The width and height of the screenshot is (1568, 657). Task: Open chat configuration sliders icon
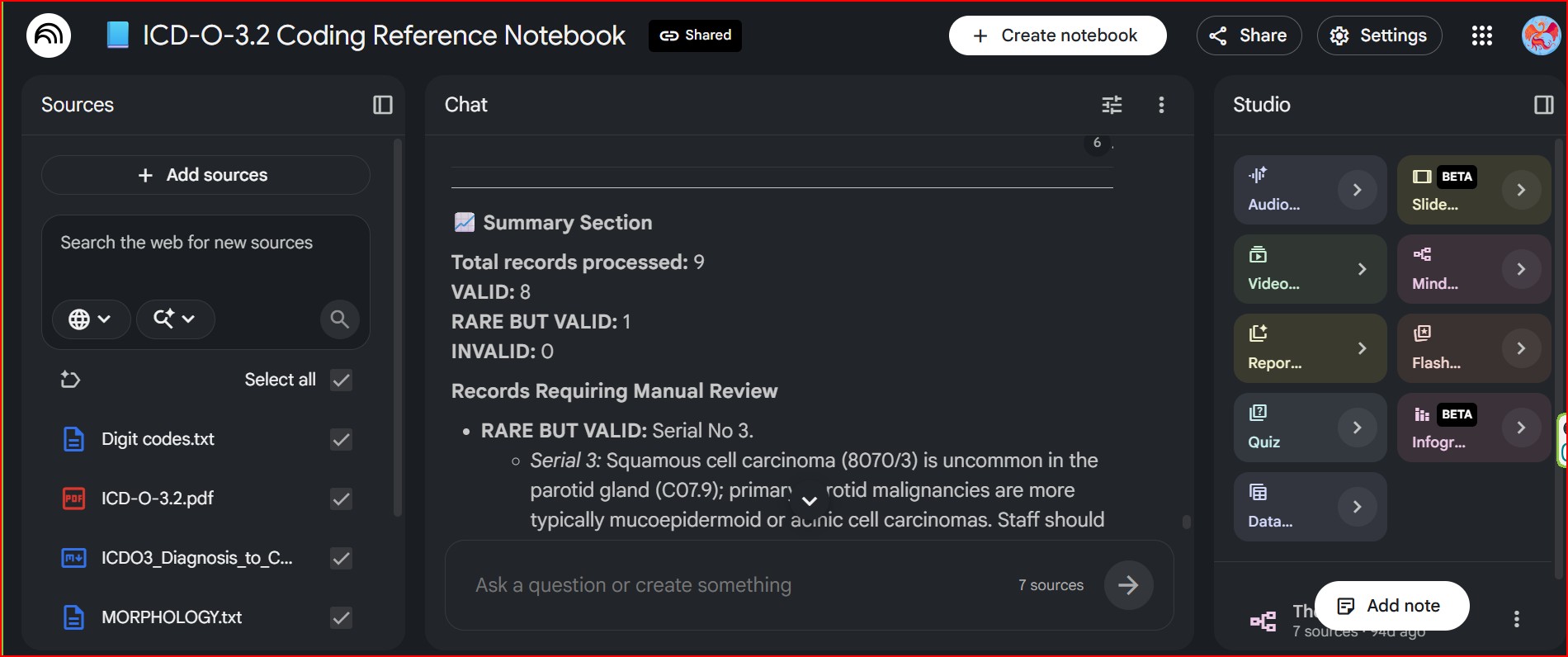coord(1112,105)
